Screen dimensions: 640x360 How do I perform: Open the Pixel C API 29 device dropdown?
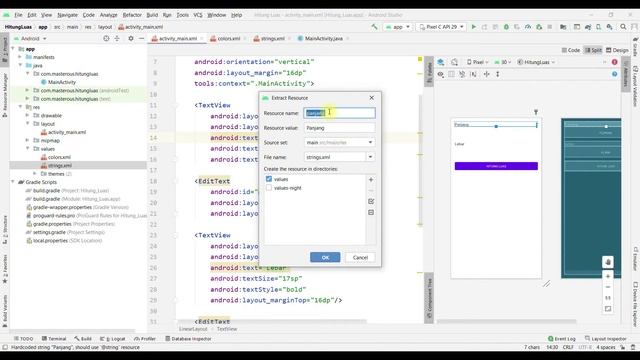click(442, 27)
